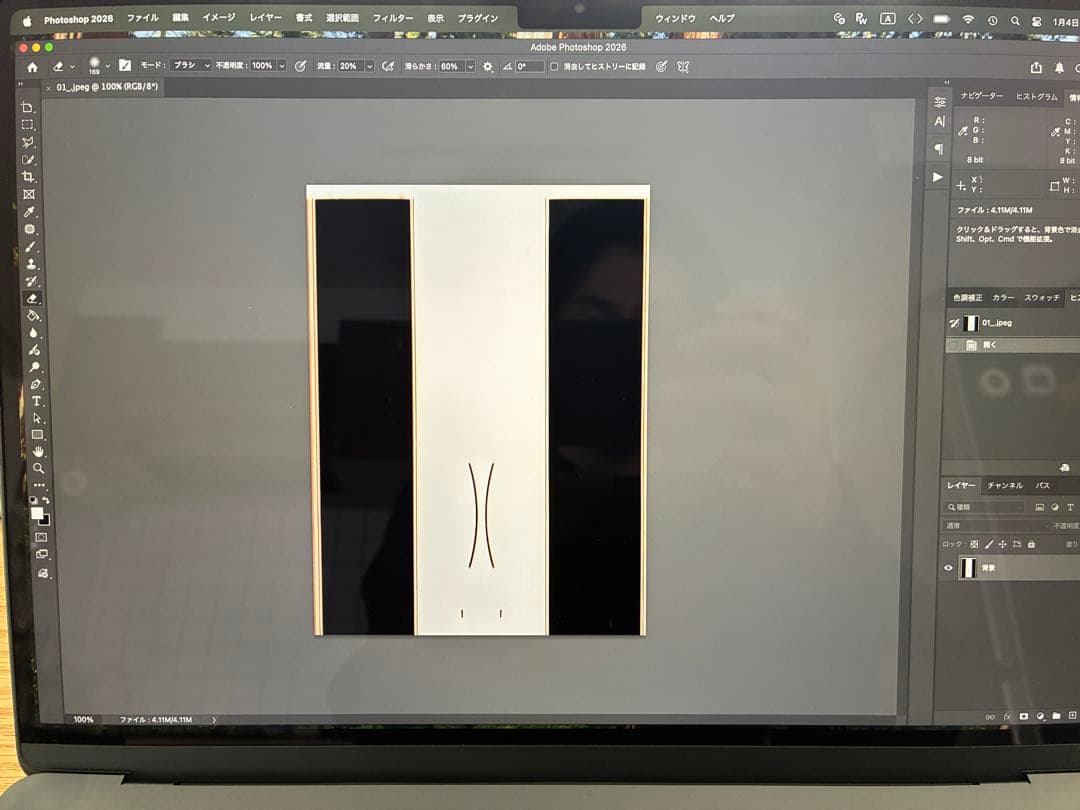
Task: Select the Rectangular Marquee tool
Action: coord(28,125)
